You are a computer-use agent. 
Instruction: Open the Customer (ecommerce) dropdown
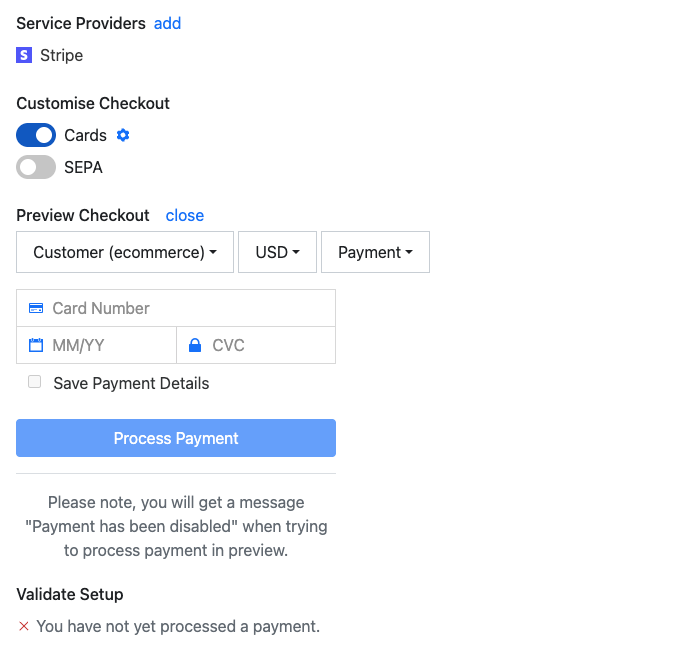(x=125, y=252)
